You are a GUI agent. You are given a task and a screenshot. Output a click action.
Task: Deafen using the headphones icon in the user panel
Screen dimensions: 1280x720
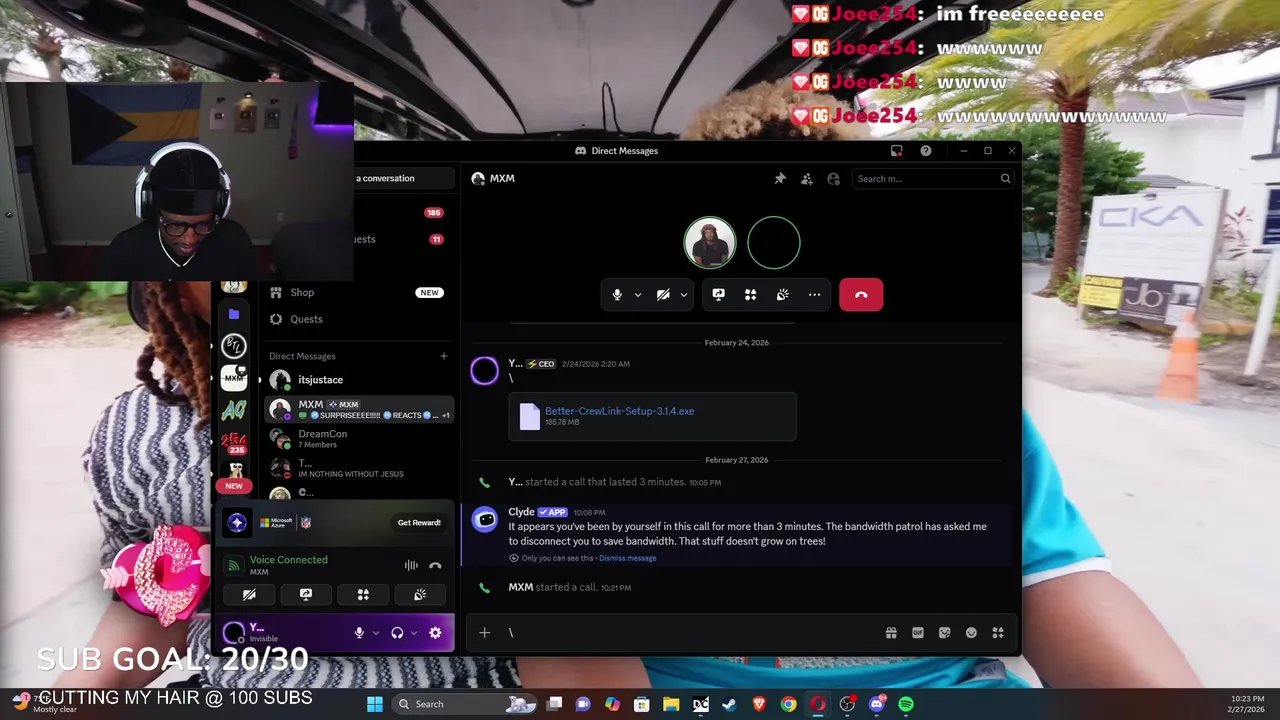[397, 633]
